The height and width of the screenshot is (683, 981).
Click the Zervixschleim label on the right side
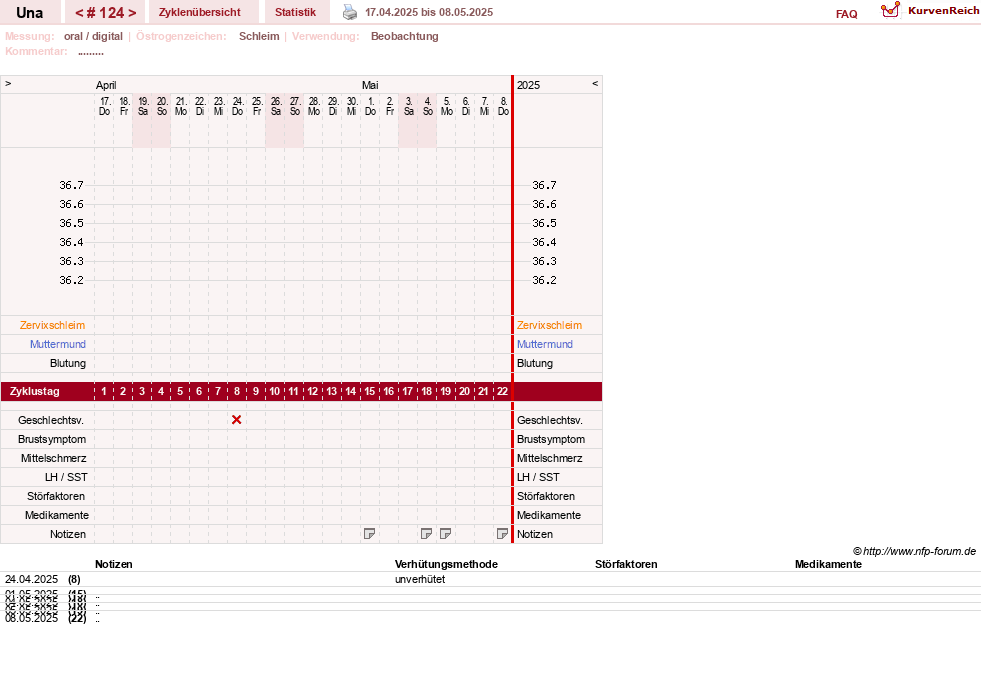(549, 325)
